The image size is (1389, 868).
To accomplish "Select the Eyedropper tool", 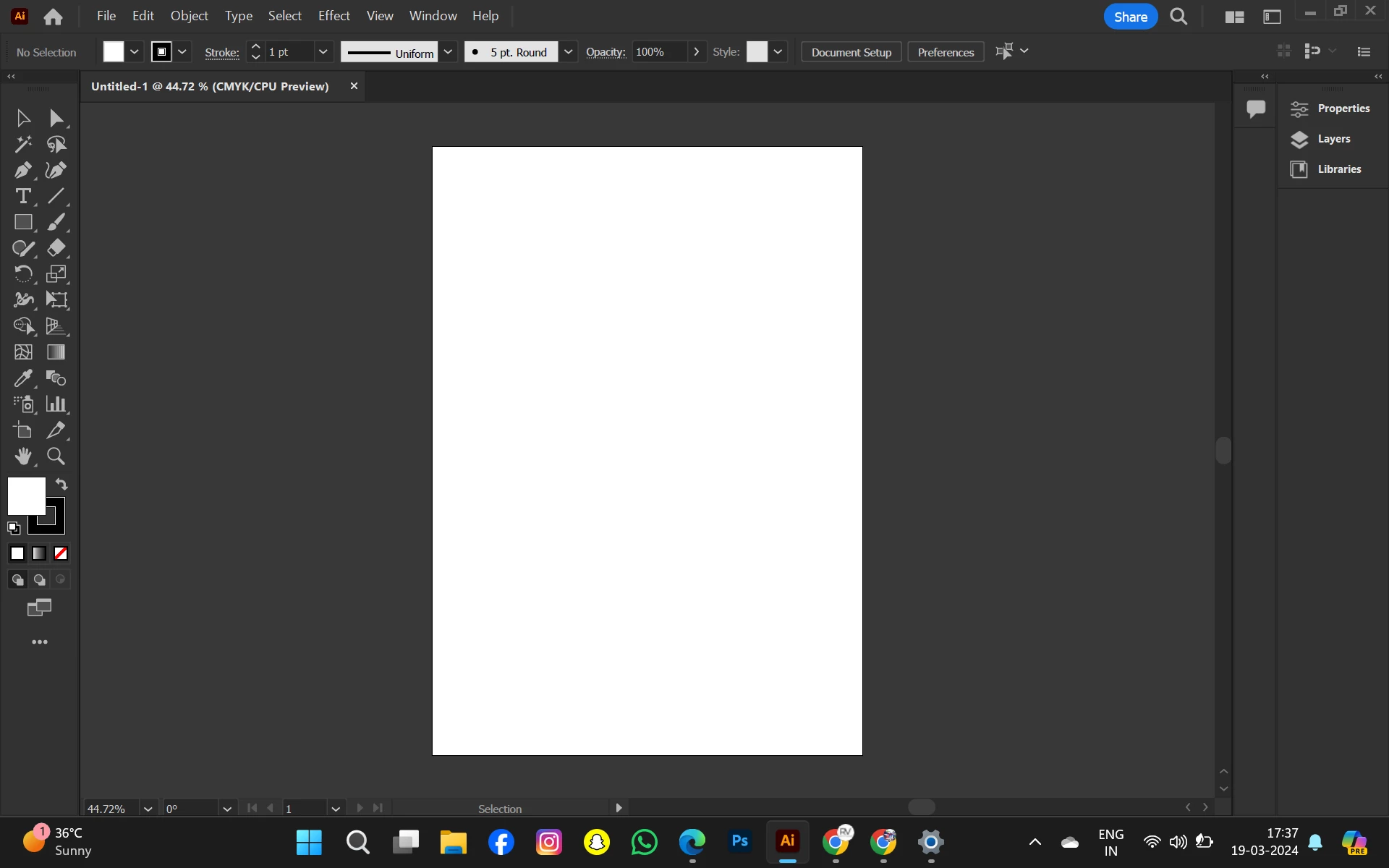I will tap(22, 378).
